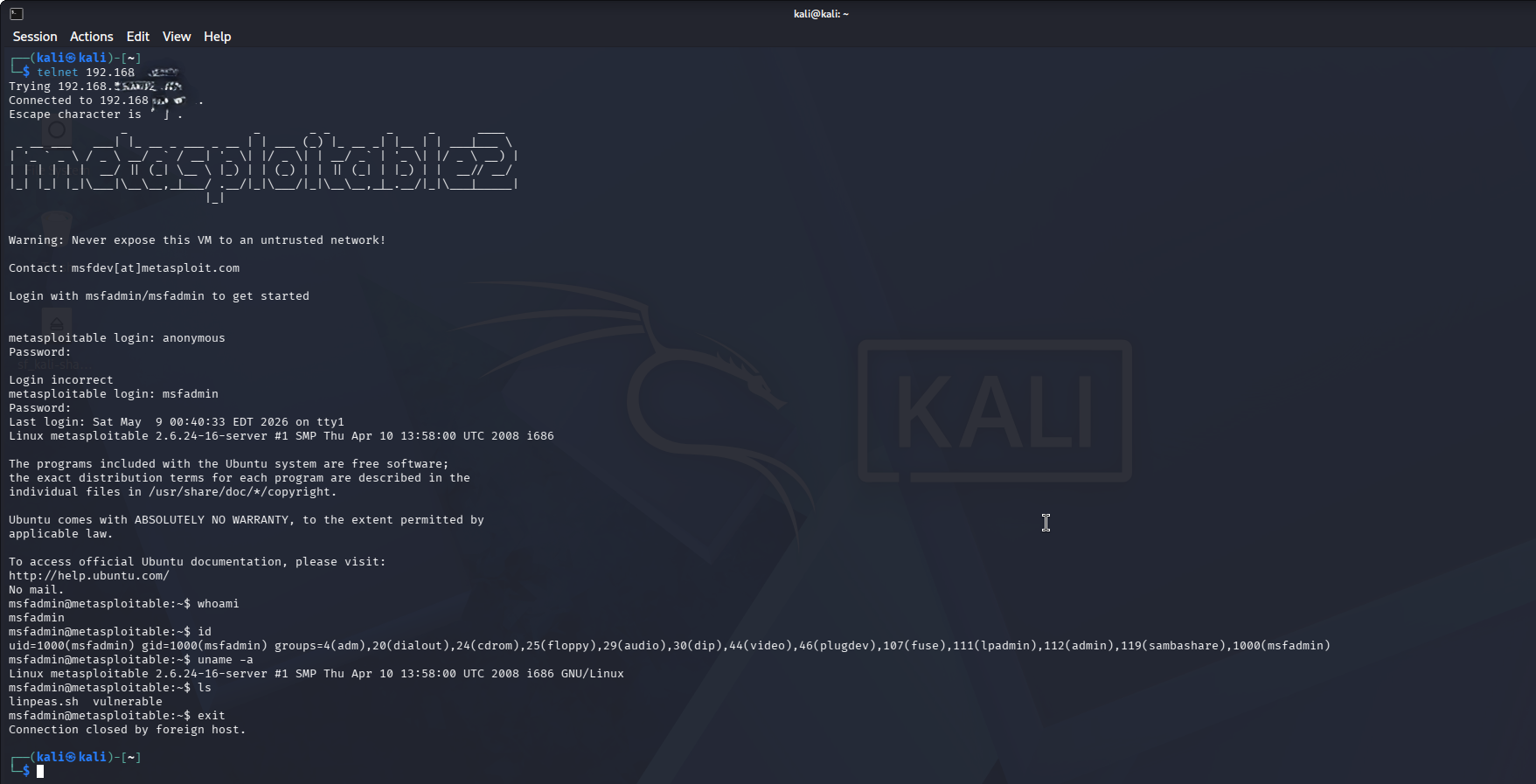The image size is (1536, 784).
Task: Click the 'uid=1000(msfadmin)' id output line
Action: [670, 646]
